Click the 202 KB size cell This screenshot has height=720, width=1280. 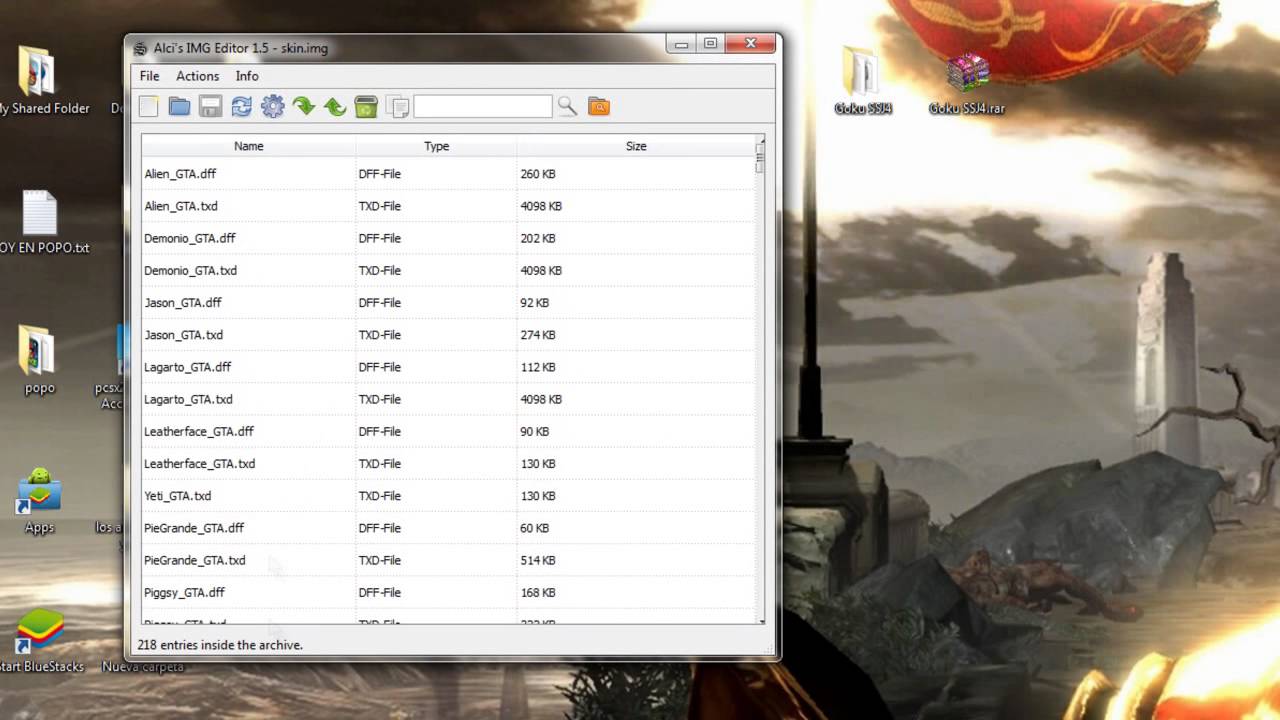click(538, 238)
